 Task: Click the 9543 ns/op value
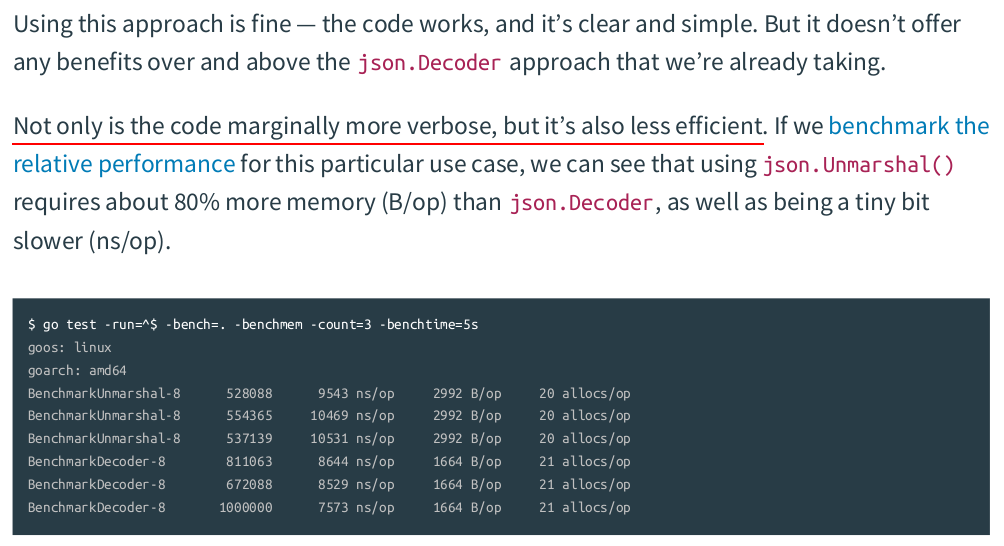[356, 393]
